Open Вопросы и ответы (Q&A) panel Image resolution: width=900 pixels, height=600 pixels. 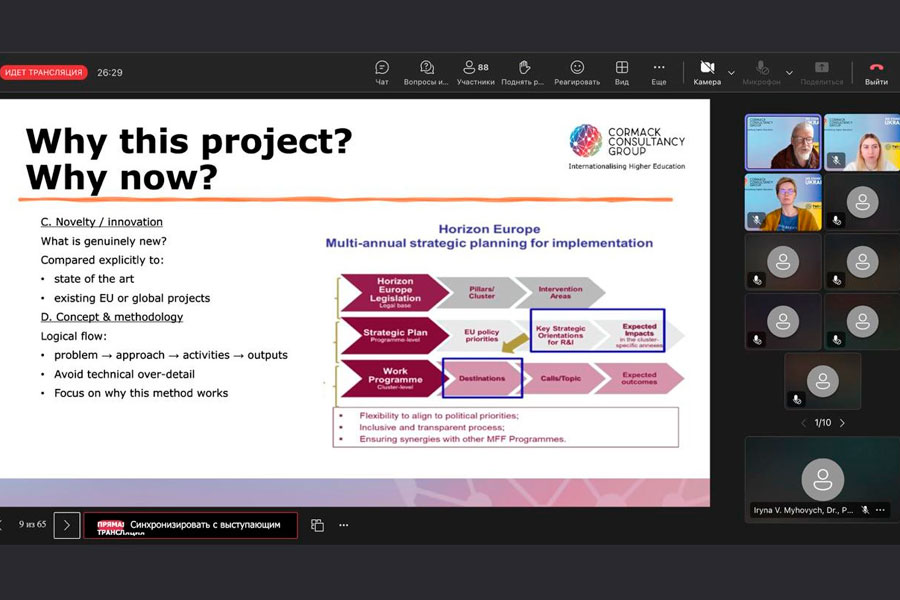pyautogui.click(x=427, y=72)
